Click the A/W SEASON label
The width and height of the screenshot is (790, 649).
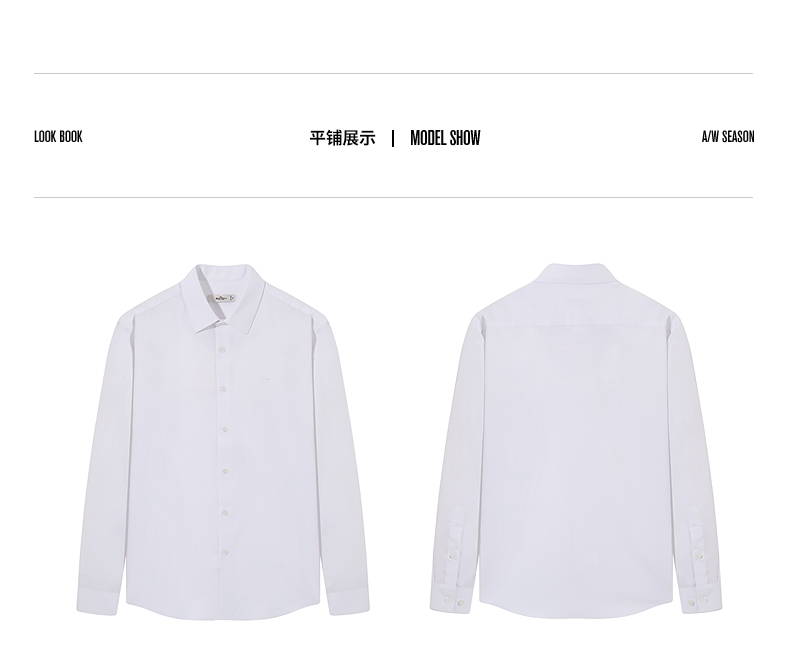click(728, 137)
